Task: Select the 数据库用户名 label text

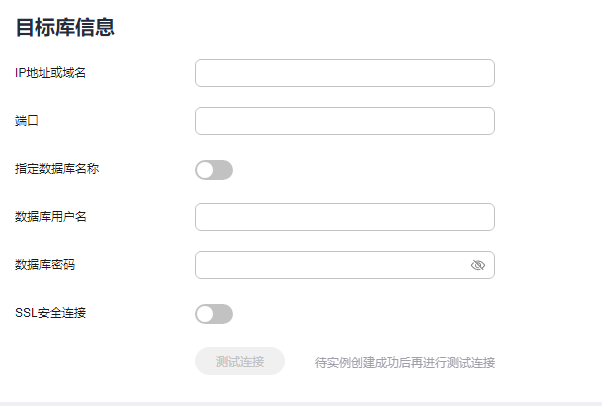Action: pos(51,217)
